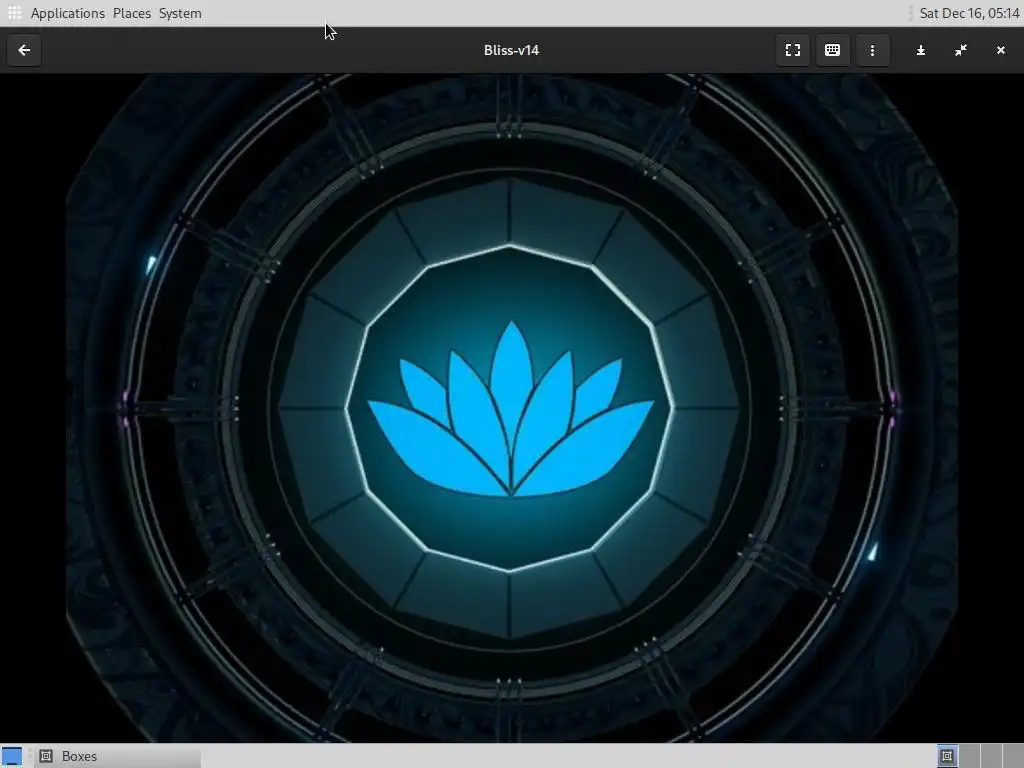Go back using the arrow button
This screenshot has width=1024, height=768.
[x=24, y=50]
